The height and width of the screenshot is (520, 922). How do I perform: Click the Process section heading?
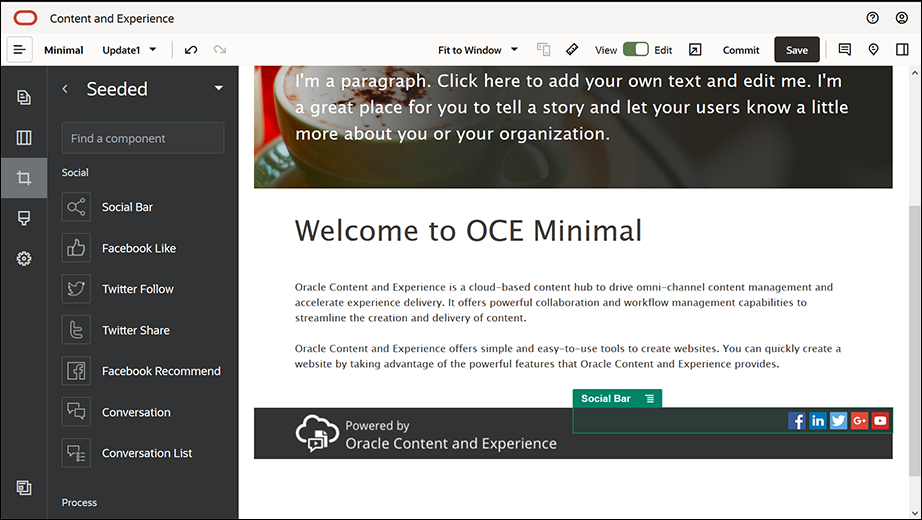(79, 502)
